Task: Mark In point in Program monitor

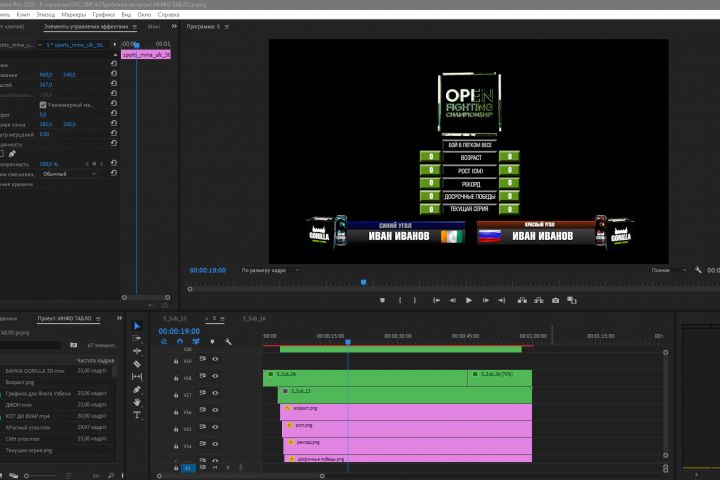Action: click(x=399, y=300)
